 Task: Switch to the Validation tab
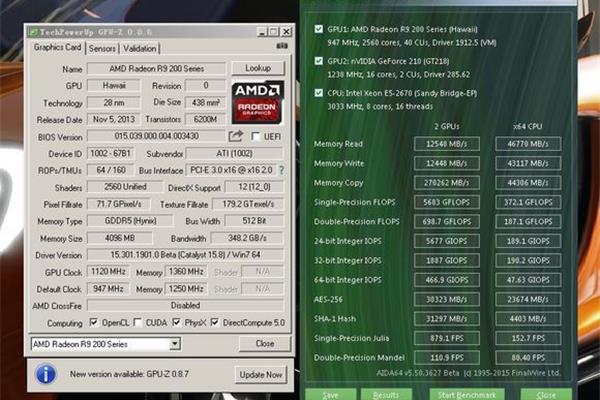point(140,49)
